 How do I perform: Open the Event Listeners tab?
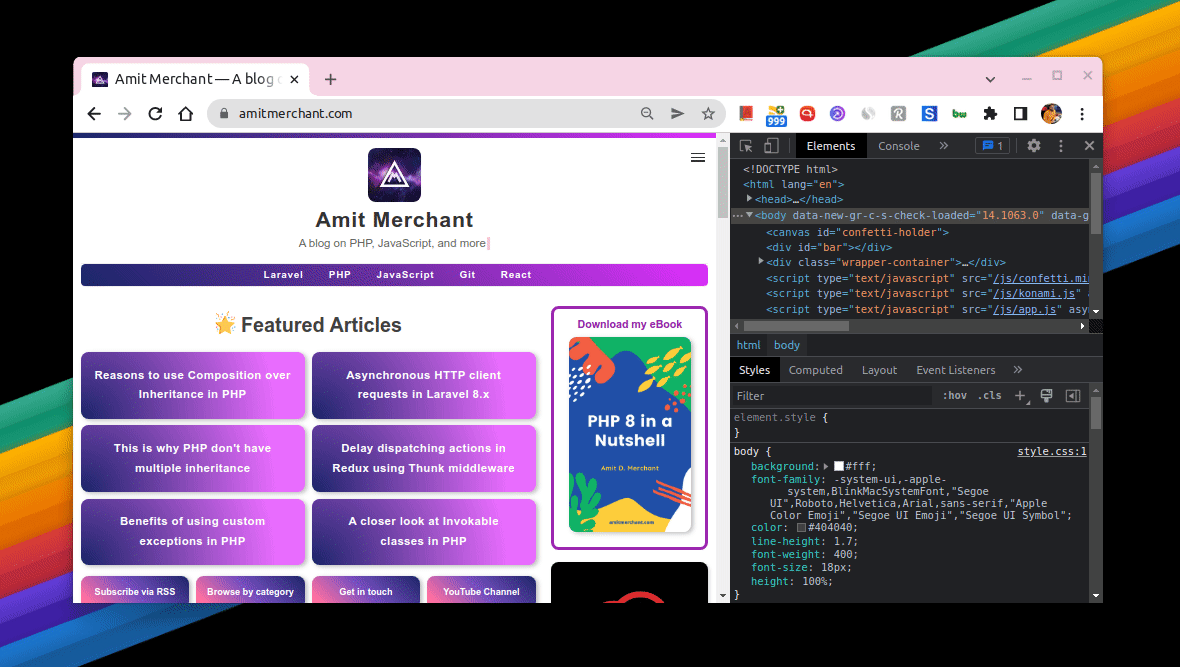coord(955,370)
